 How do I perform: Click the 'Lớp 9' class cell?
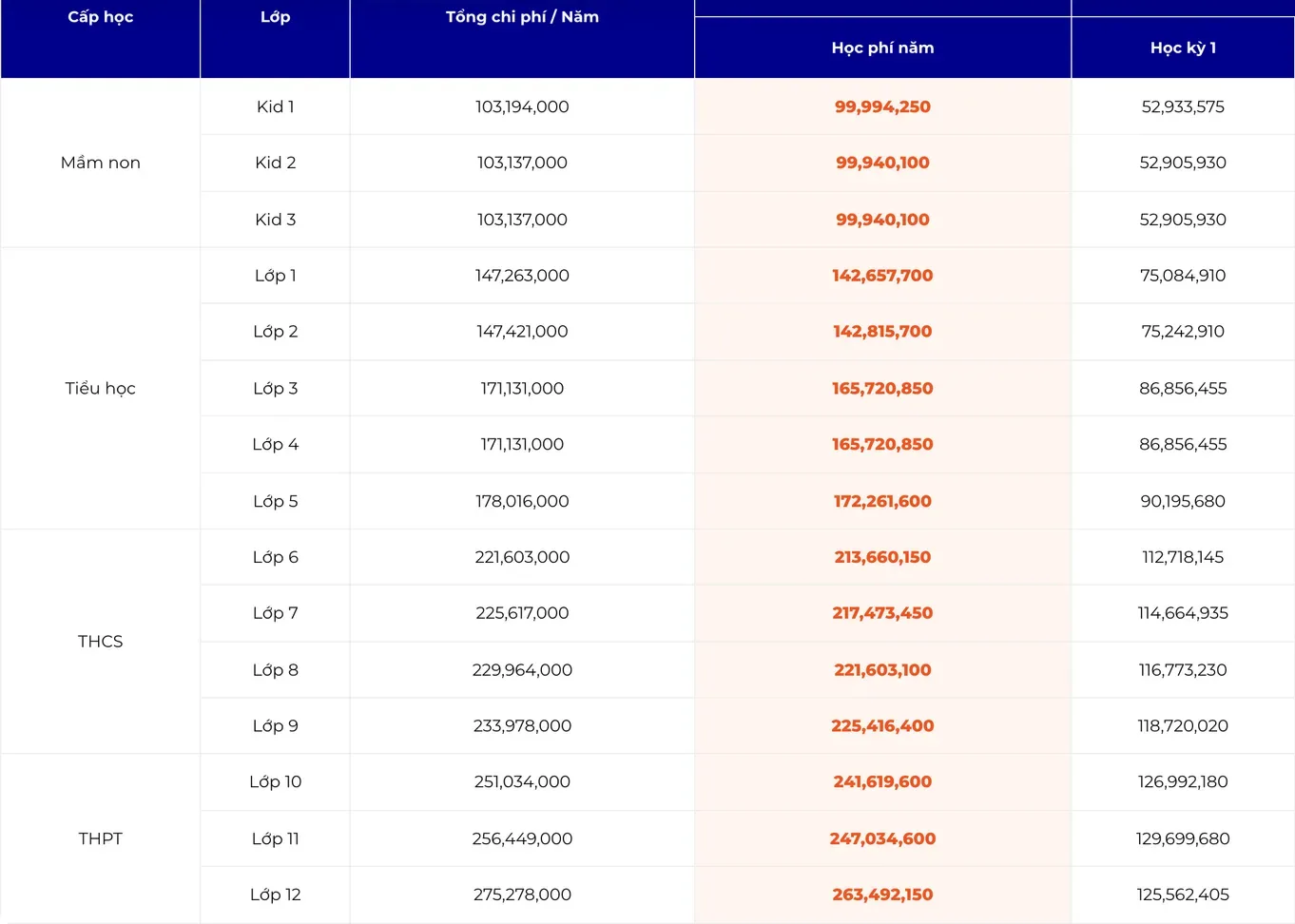tap(275, 725)
